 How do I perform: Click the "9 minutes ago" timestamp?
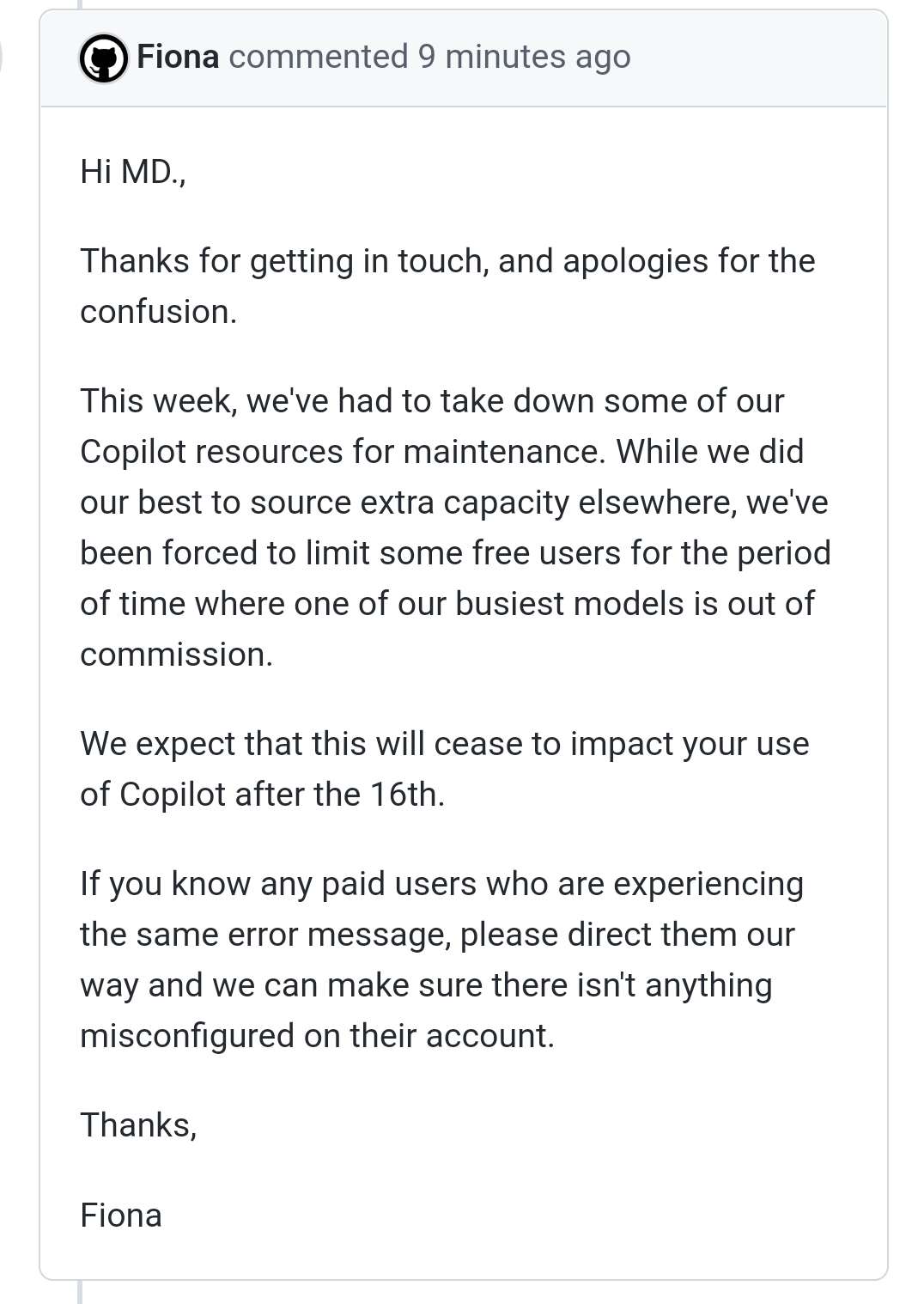pos(524,57)
